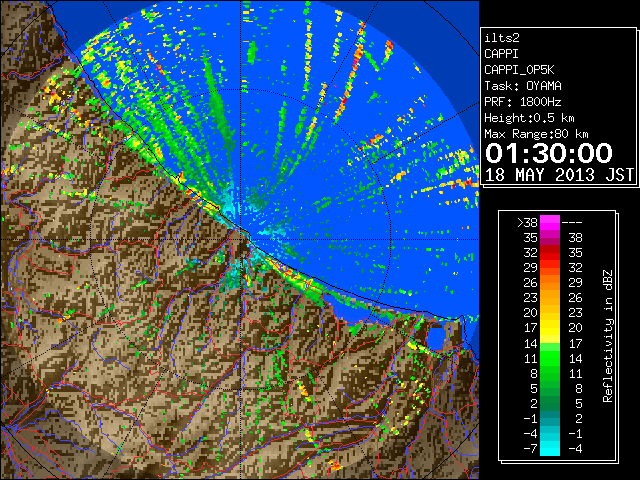Click the 'Task: OYAMA' line
This screenshot has width=640, height=480.
(x=523, y=86)
